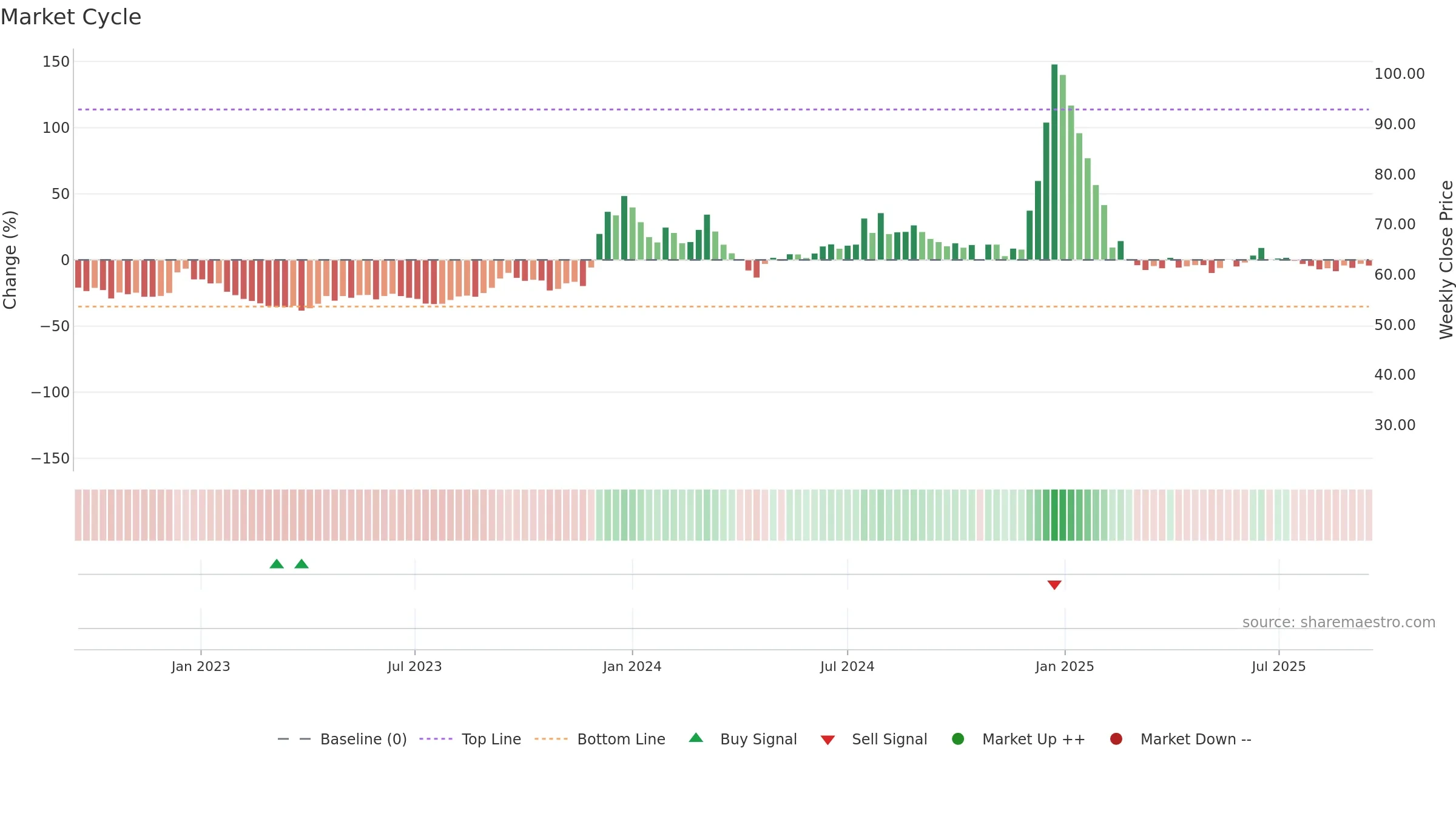Click the red Sell Signal triangle icon in legend
Screen dimensions: 1456x819
pyautogui.click(x=828, y=740)
